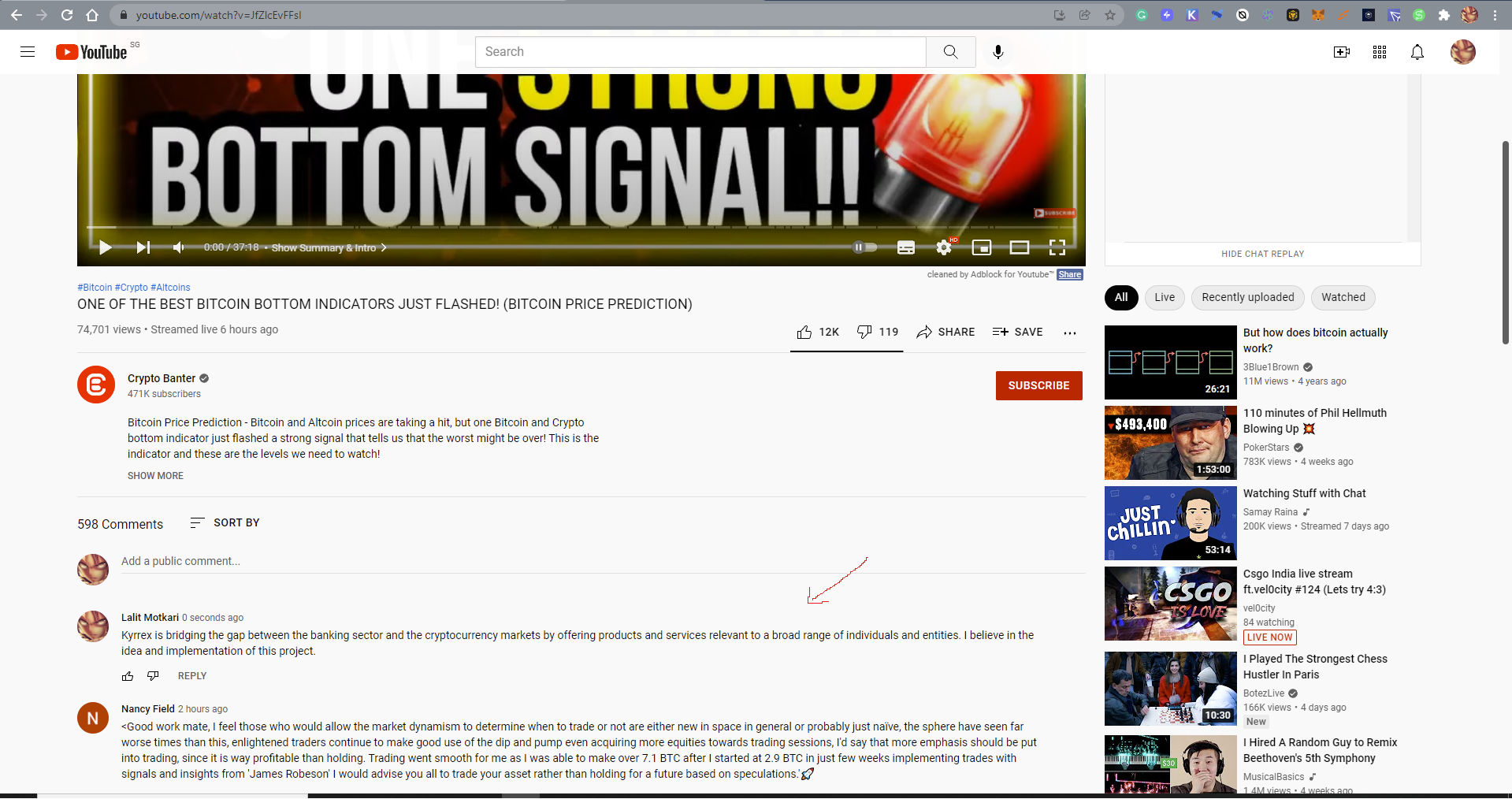Open the comments SORT BY dropdown
The height and width of the screenshot is (799, 1512).
point(225,523)
